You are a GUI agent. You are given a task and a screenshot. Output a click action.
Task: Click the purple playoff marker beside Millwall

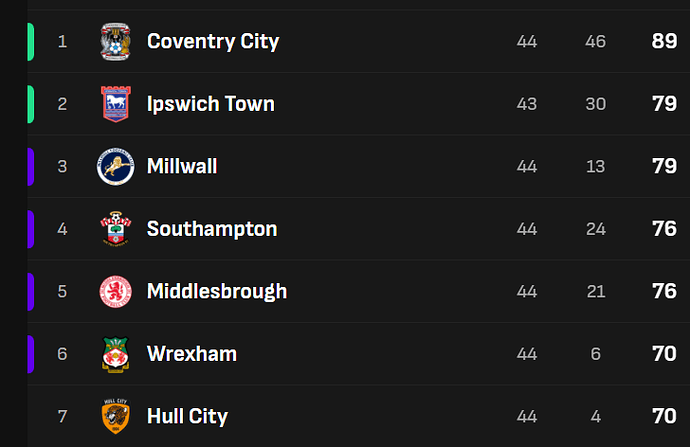pyautogui.click(x=31, y=167)
